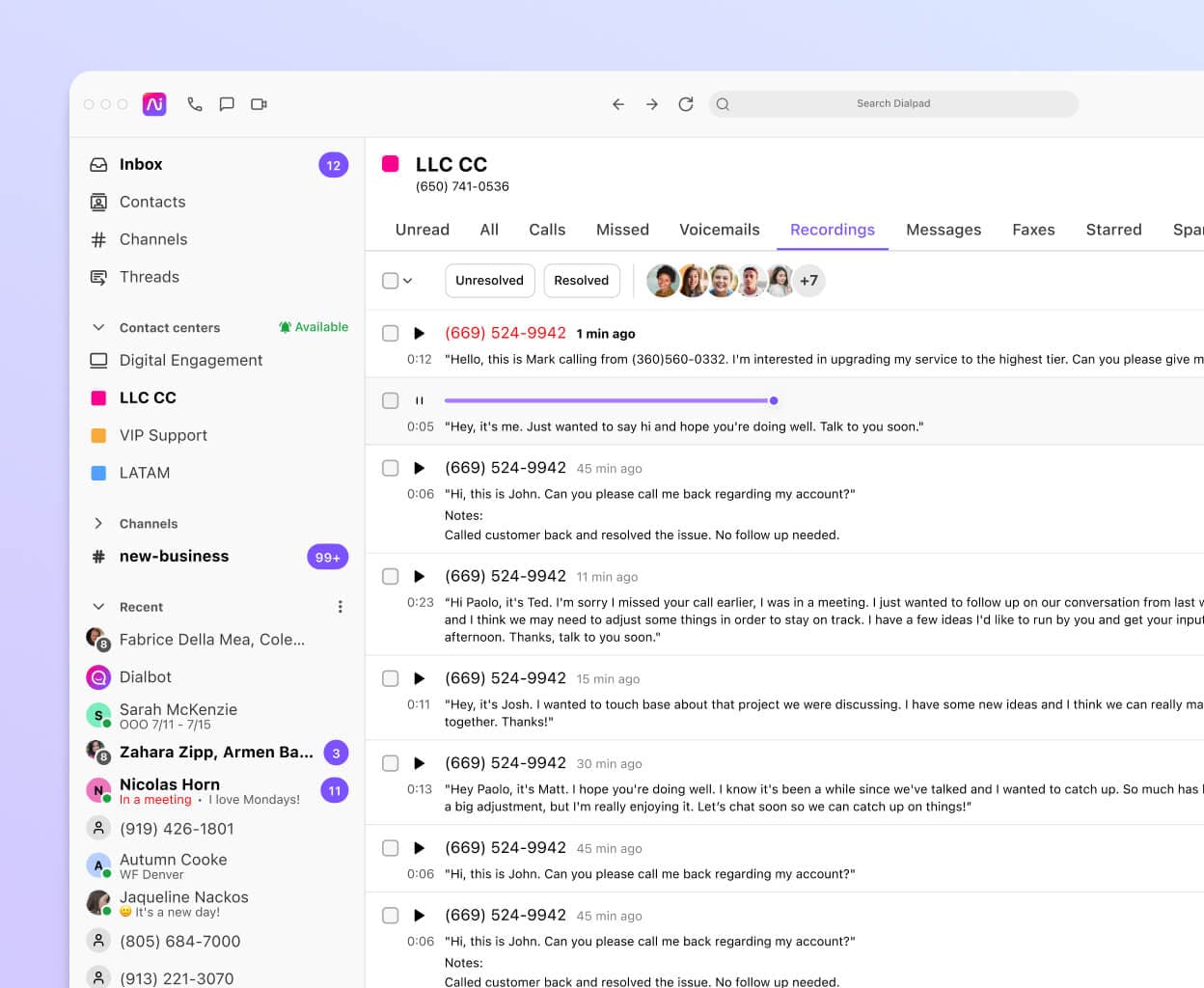Image resolution: width=1204 pixels, height=988 pixels.
Task: Collapse the Contact centers section
Action: (98, 328)
